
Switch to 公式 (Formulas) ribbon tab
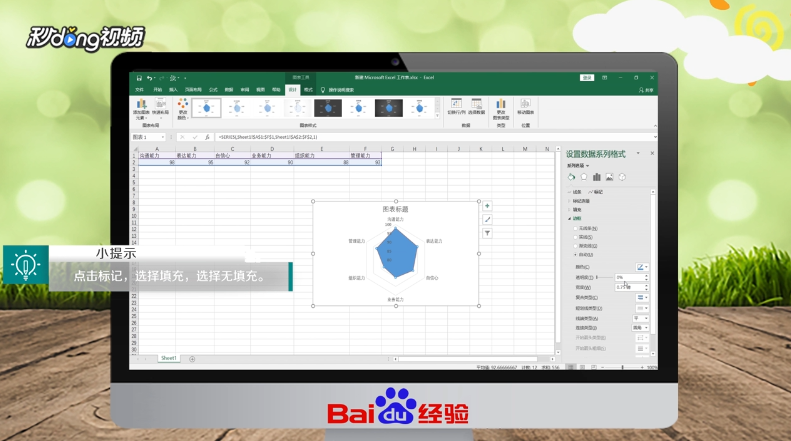click(213, 90)
